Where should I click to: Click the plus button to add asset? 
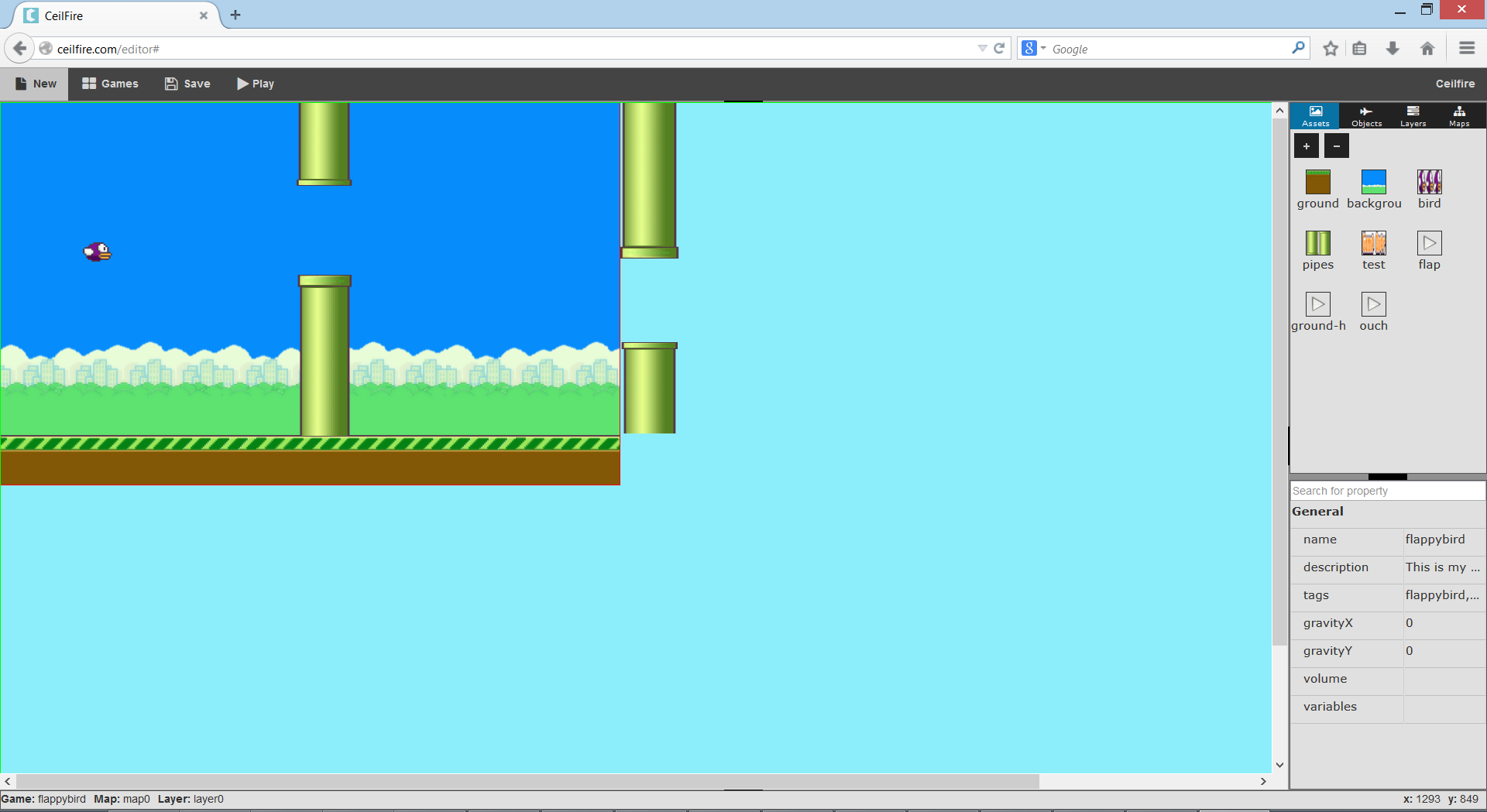[1306, 146]
